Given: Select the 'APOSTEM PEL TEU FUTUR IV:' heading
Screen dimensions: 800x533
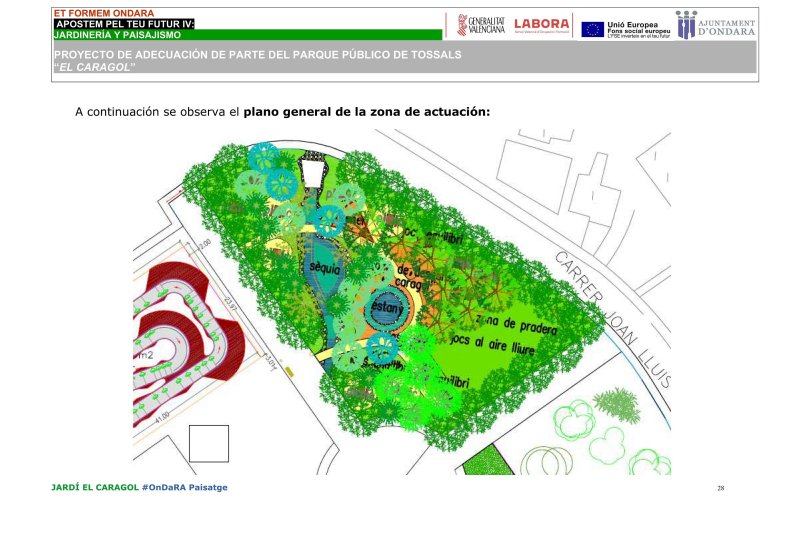Looking at the screenshot, I should click(124, 24).
